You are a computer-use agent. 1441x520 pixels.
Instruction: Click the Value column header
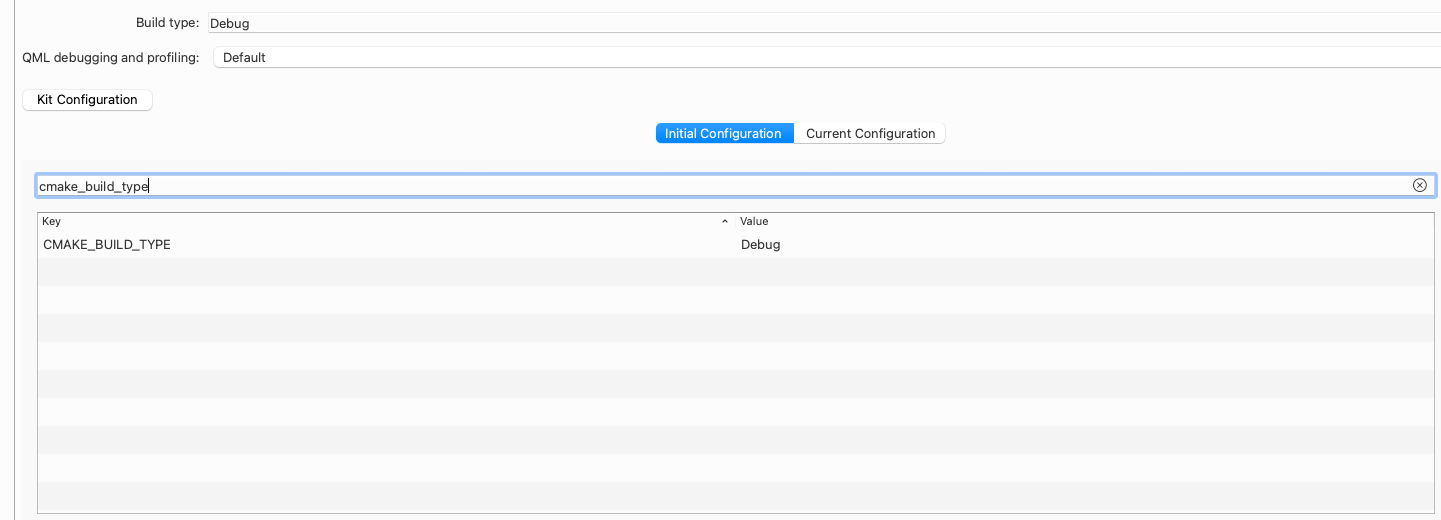(1080, 221)
